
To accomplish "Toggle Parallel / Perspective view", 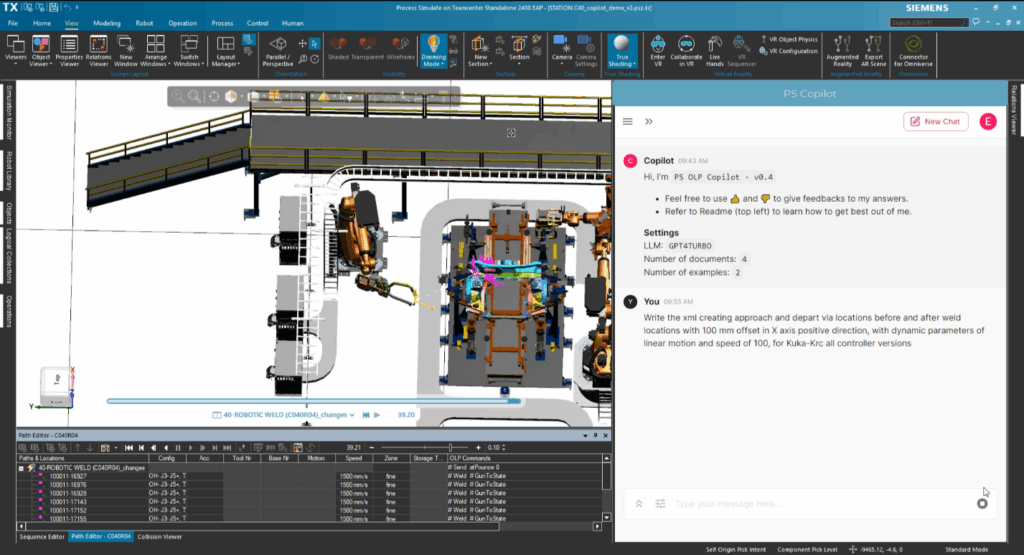I will coord(278,51).
